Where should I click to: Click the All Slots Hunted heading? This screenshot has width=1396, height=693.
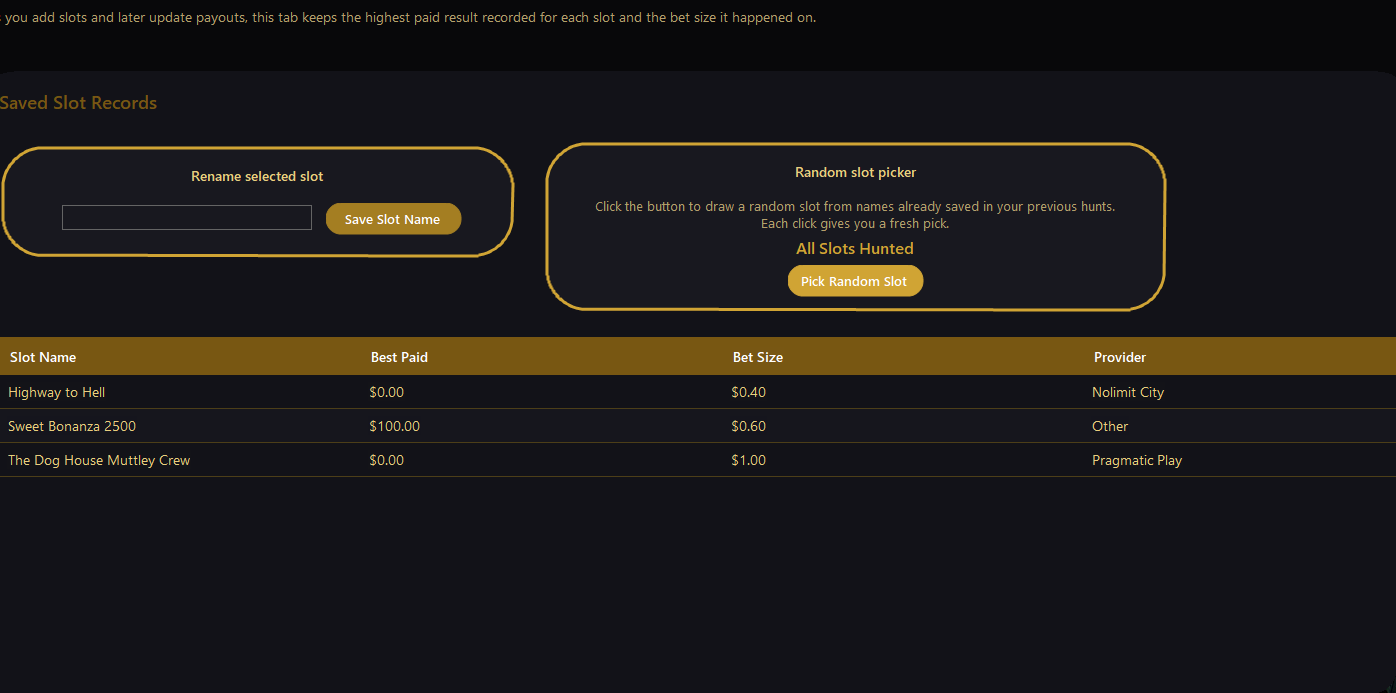pos(855,248)
